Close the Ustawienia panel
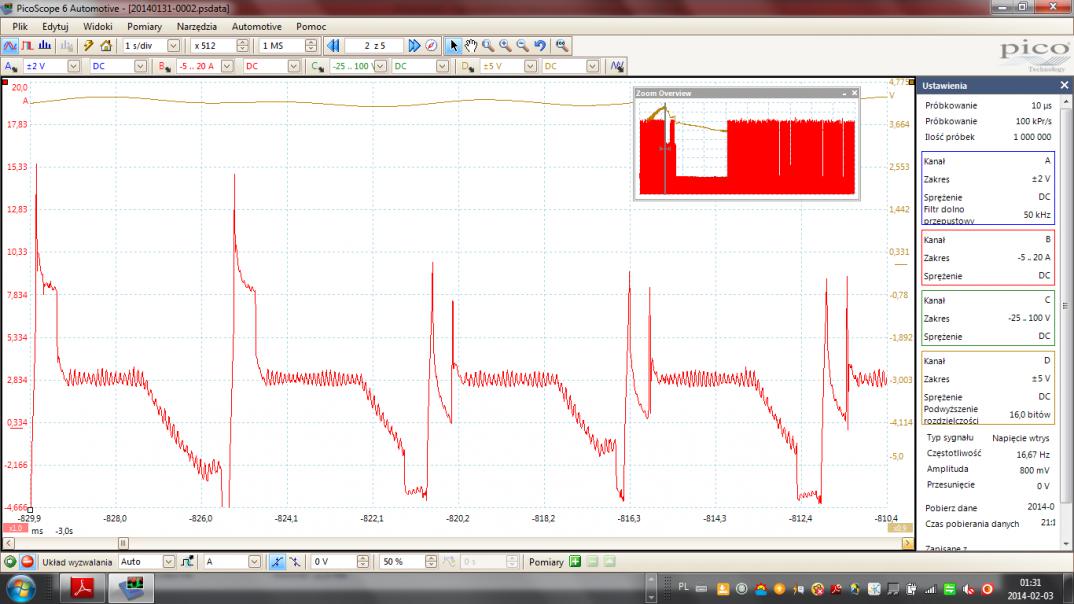This screenshot has width=1074, height=604. coord(1063,85)
